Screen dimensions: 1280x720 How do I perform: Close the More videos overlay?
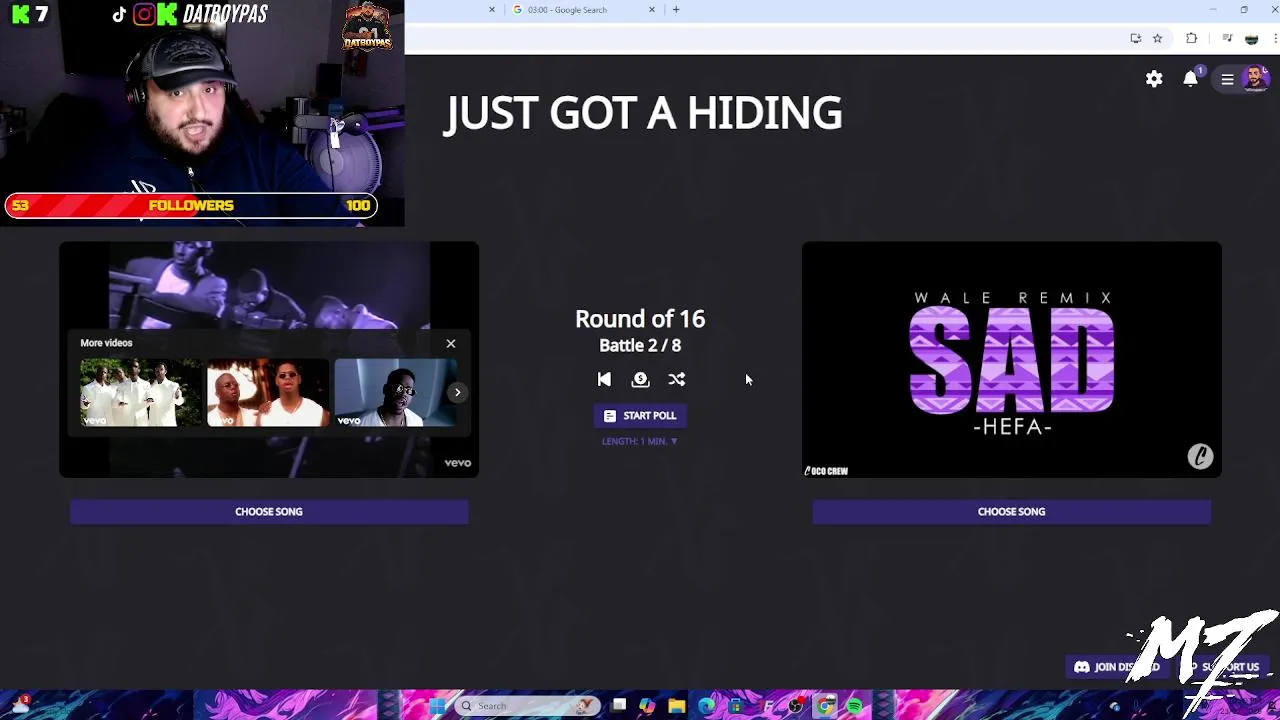tap(451, 344)
